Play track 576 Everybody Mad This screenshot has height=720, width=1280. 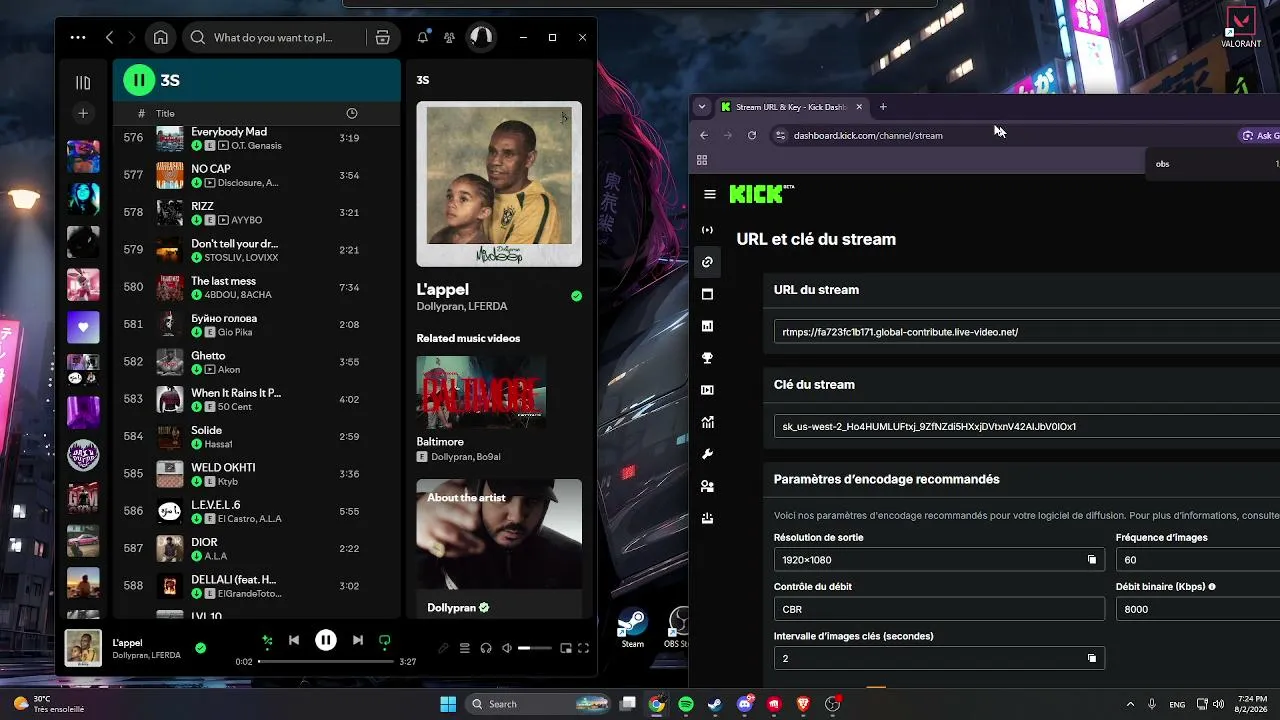coord(258,138)
